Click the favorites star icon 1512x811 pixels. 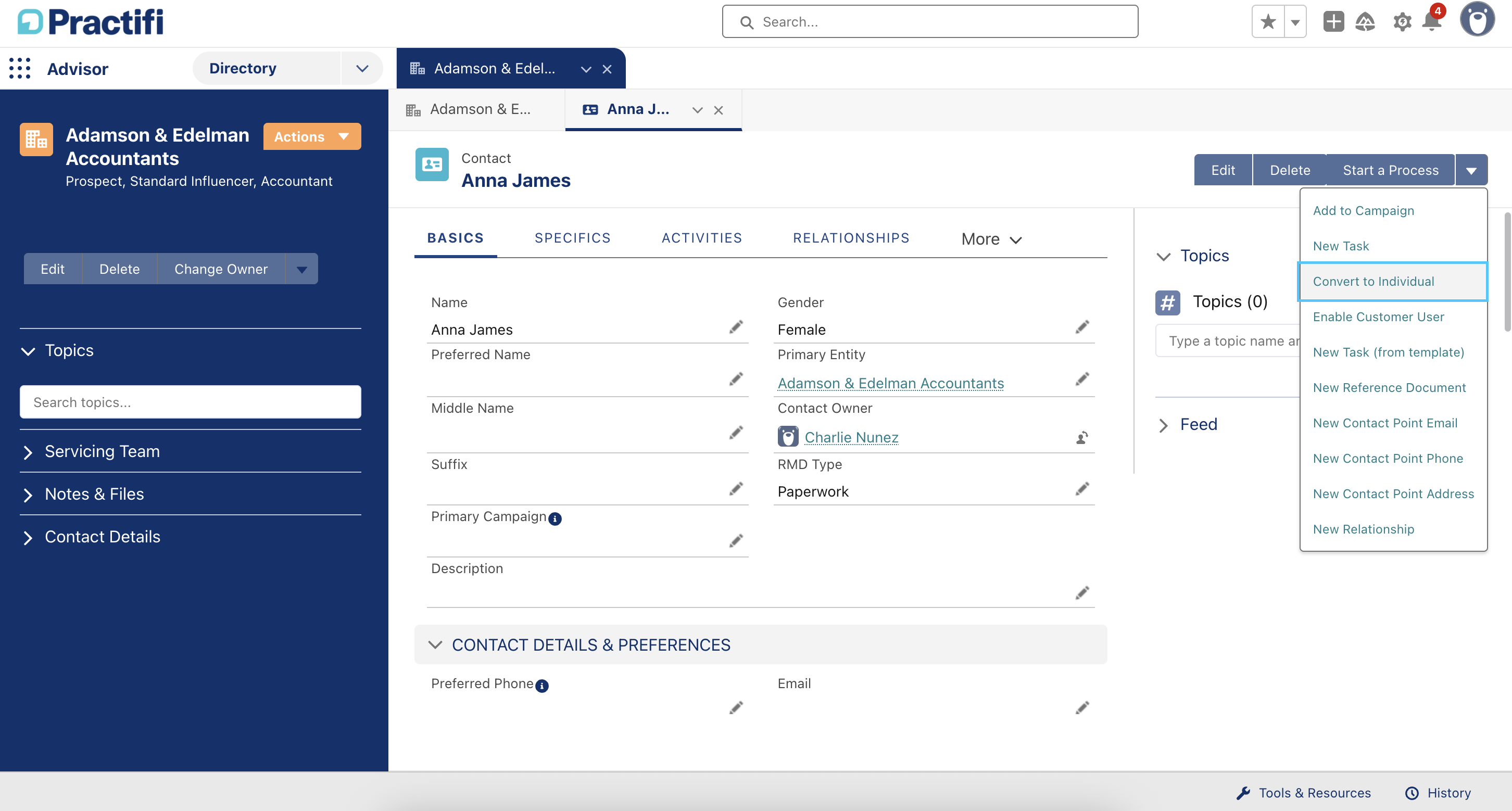[x=1268, y=22]
